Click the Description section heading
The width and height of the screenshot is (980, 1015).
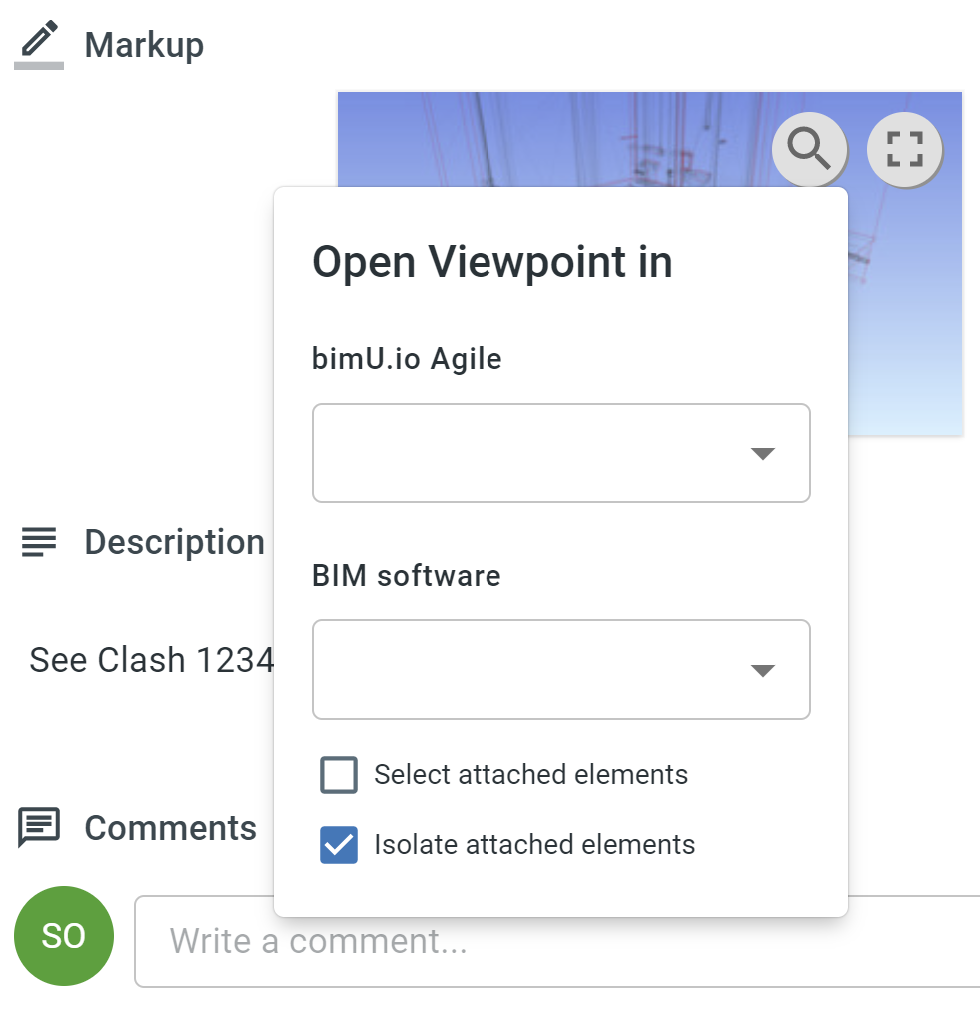[175, 542]
